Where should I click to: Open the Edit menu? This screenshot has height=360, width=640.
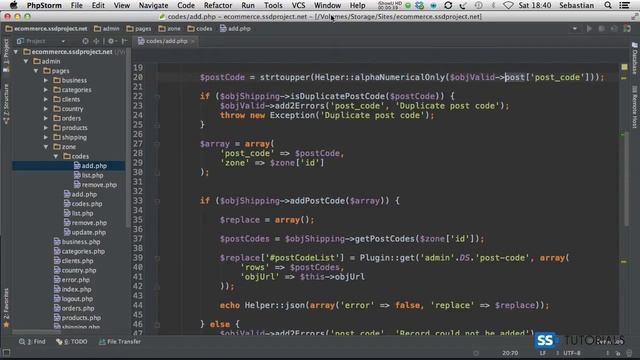[98, 5]
